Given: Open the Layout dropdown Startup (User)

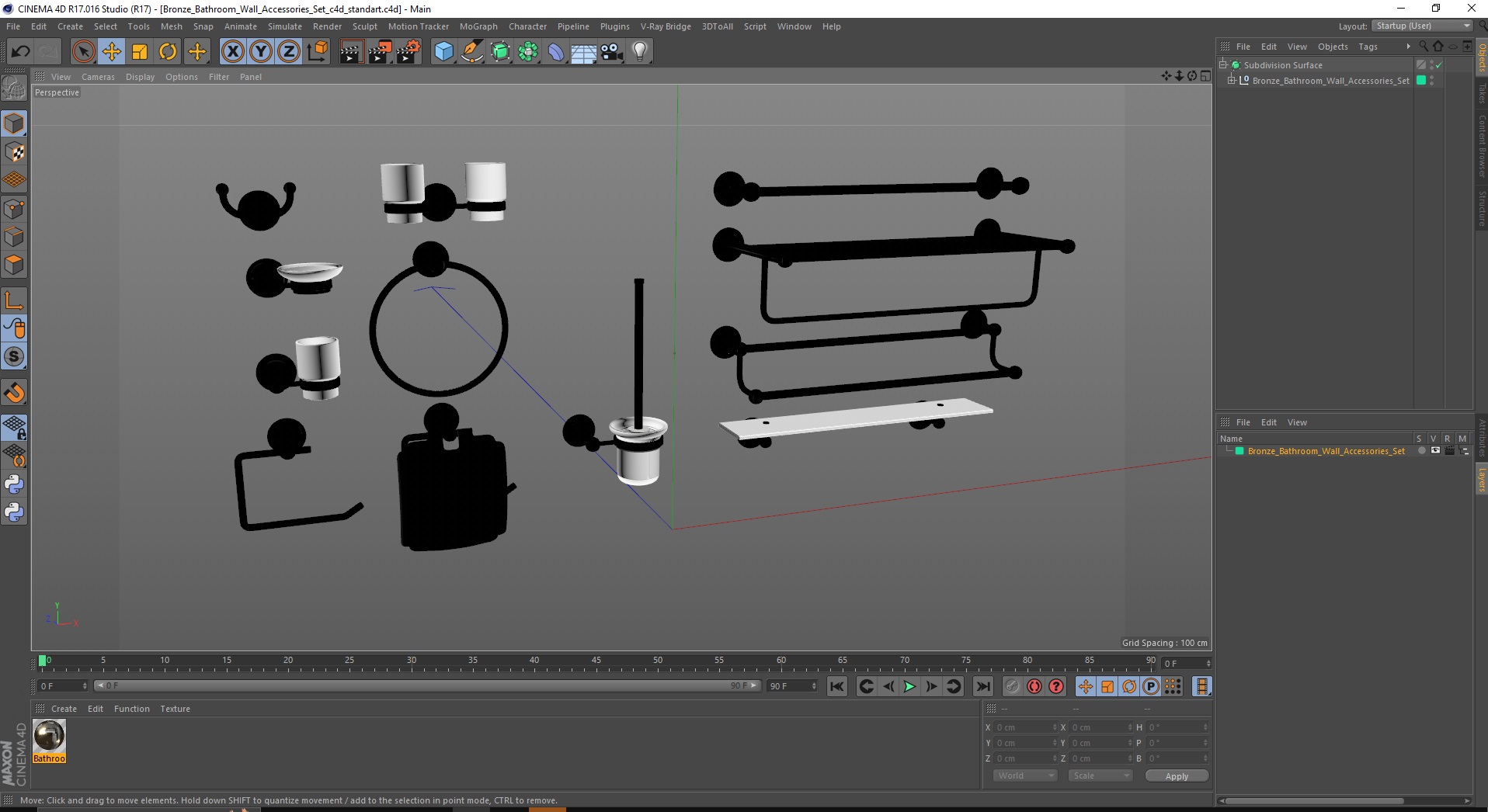Looking at the screenshot, I should click(x=1422, y=26).
